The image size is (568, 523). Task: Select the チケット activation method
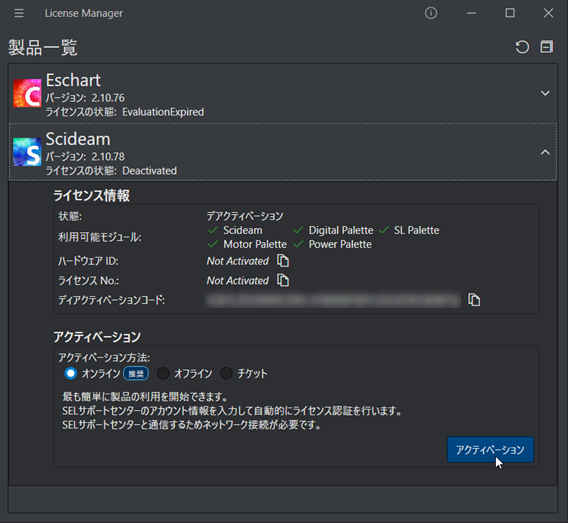pos(226,373)
